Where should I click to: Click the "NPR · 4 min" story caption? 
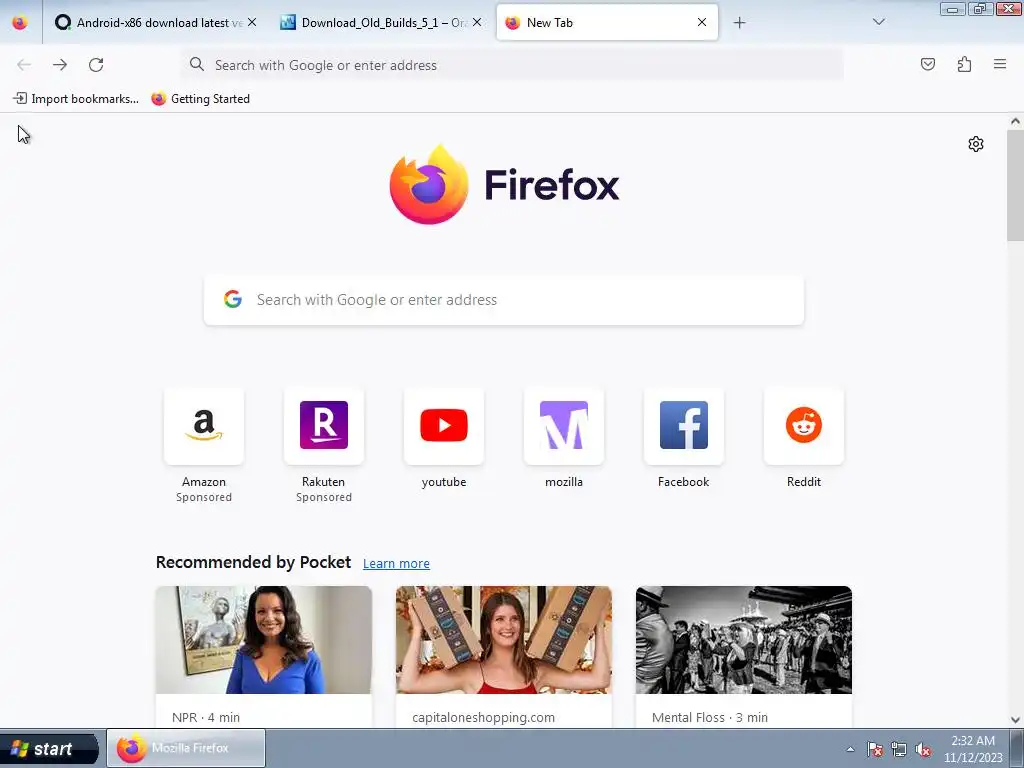(x=206, y=717)
